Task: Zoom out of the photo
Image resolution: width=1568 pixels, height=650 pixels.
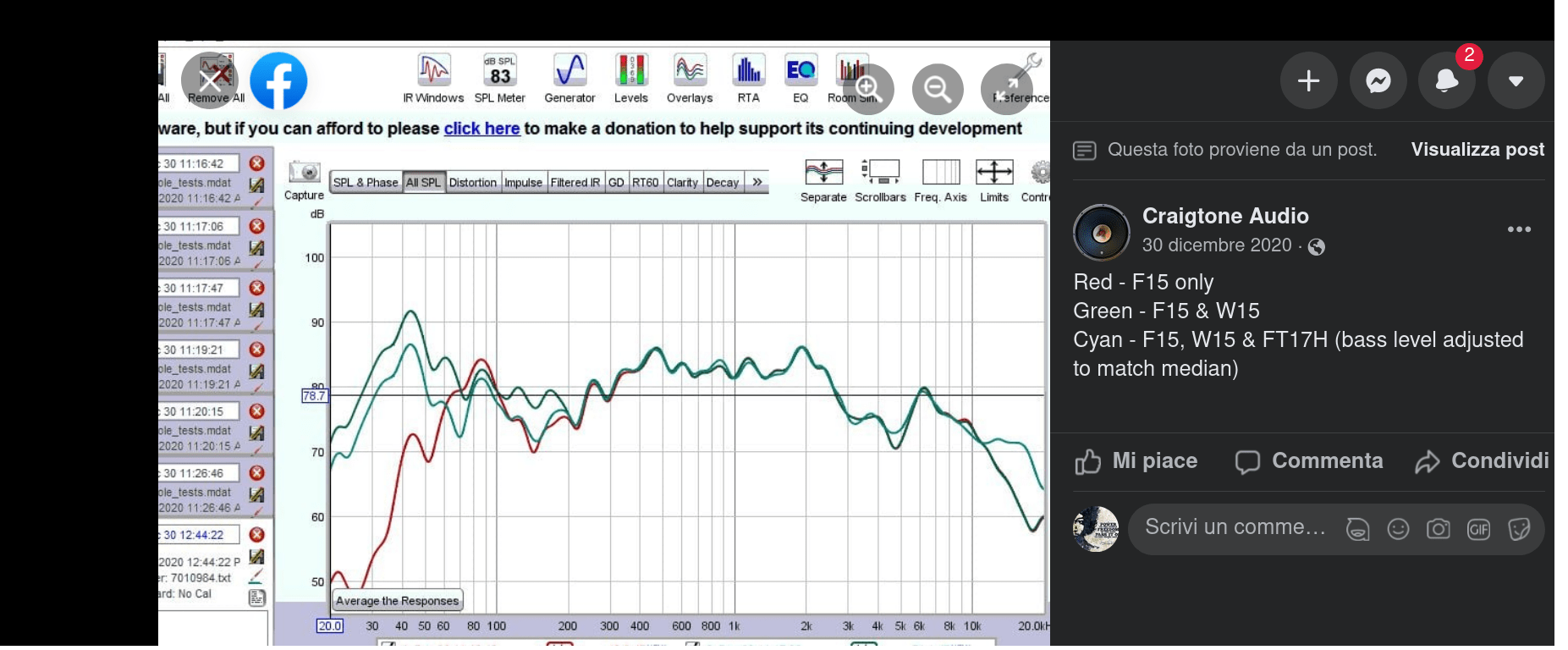Action: point(938,89)
